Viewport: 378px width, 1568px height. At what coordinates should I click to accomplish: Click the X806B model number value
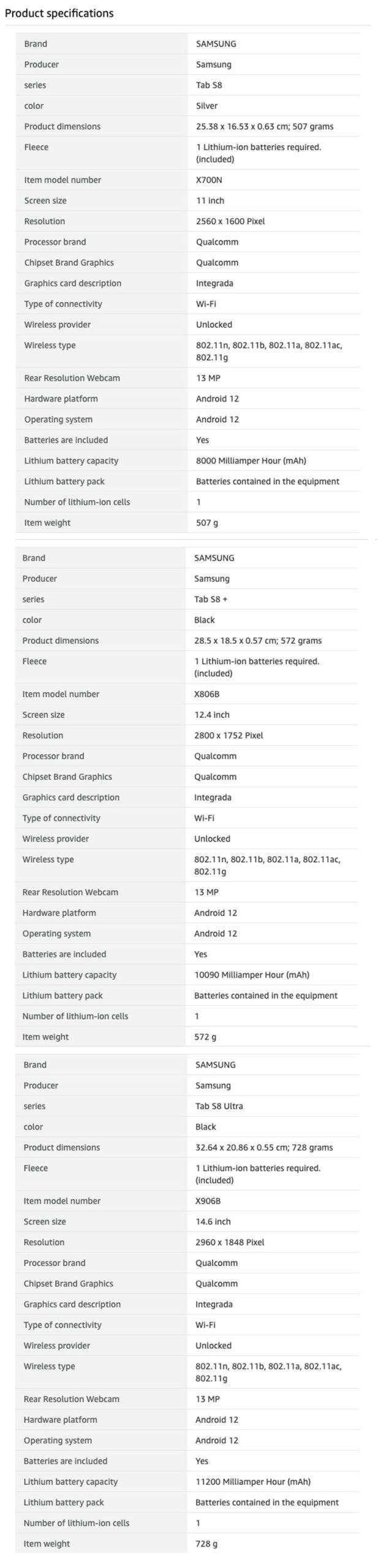coord(206,694)
